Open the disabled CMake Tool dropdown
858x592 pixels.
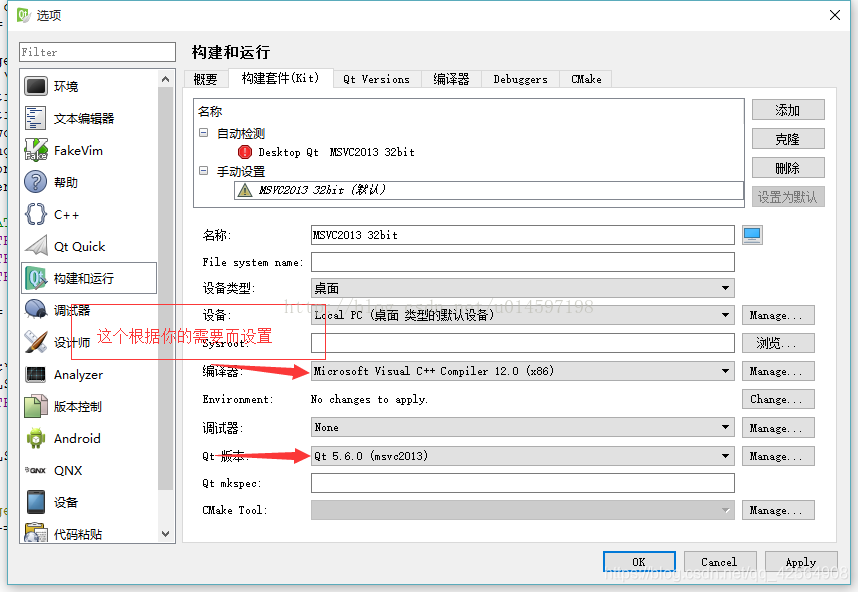tap(523, 510)
